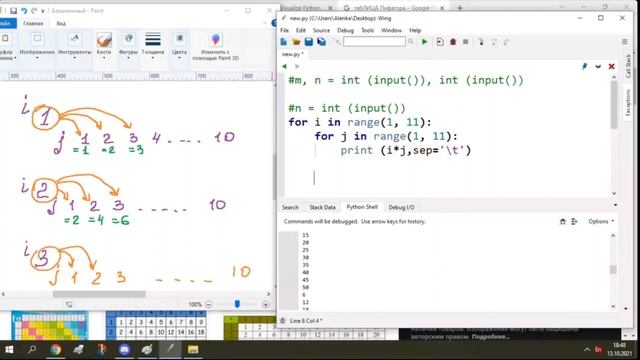Screen dimensions: 640x360
Task: Save the file using Wing's disk icon
Action: pos(309,42)
